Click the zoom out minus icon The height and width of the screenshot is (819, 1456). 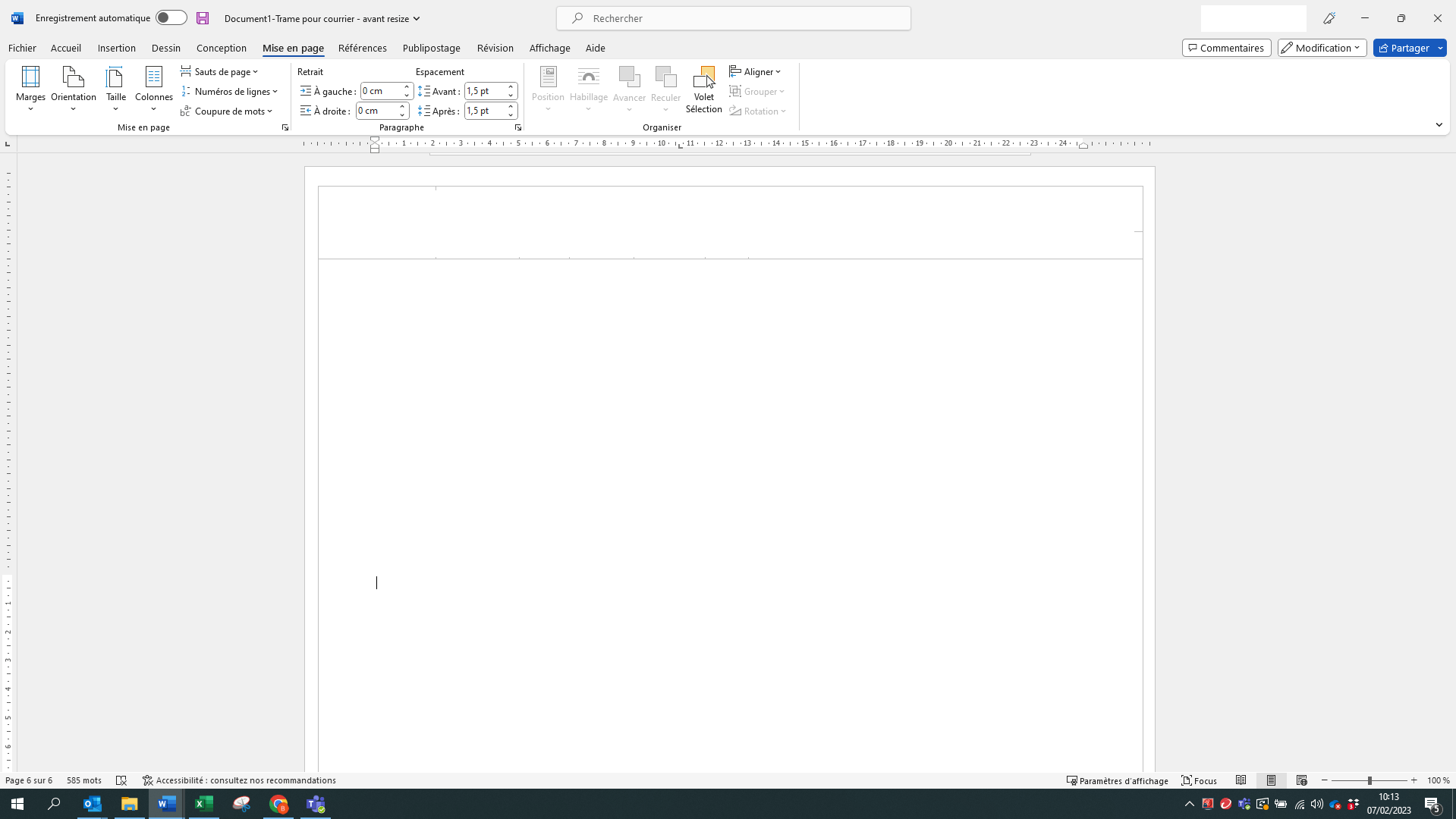[1325, 780]
